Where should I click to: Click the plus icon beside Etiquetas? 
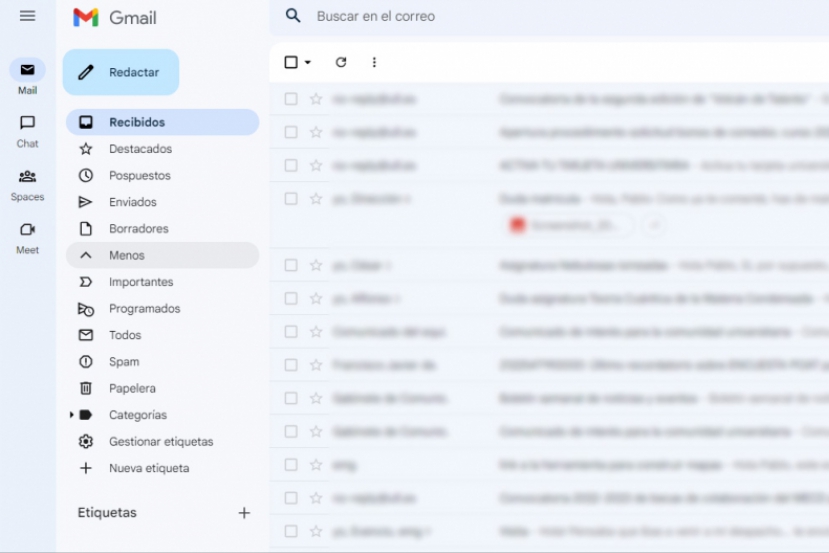244,513
